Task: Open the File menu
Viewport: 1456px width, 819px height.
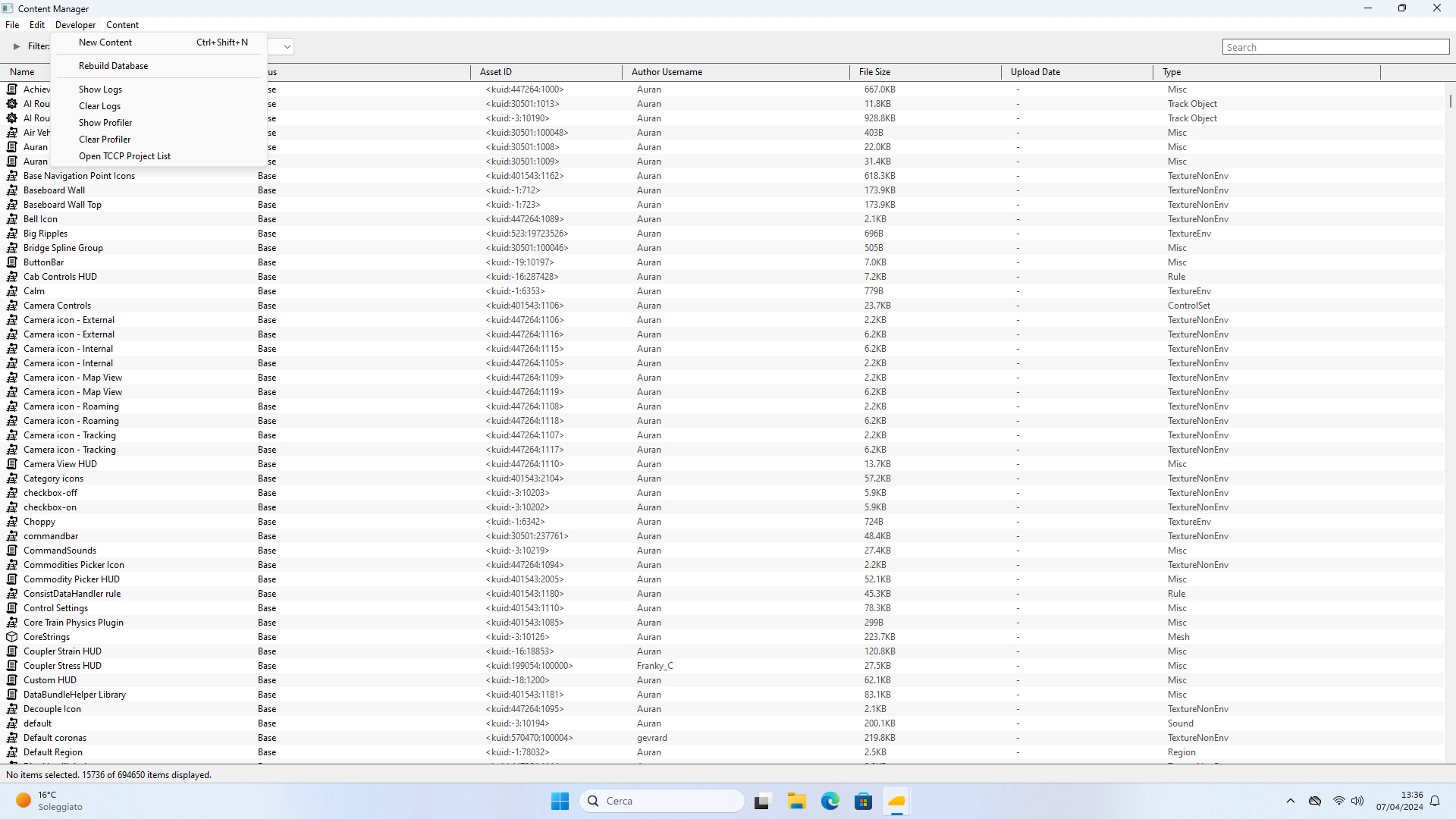Action: 12,25
